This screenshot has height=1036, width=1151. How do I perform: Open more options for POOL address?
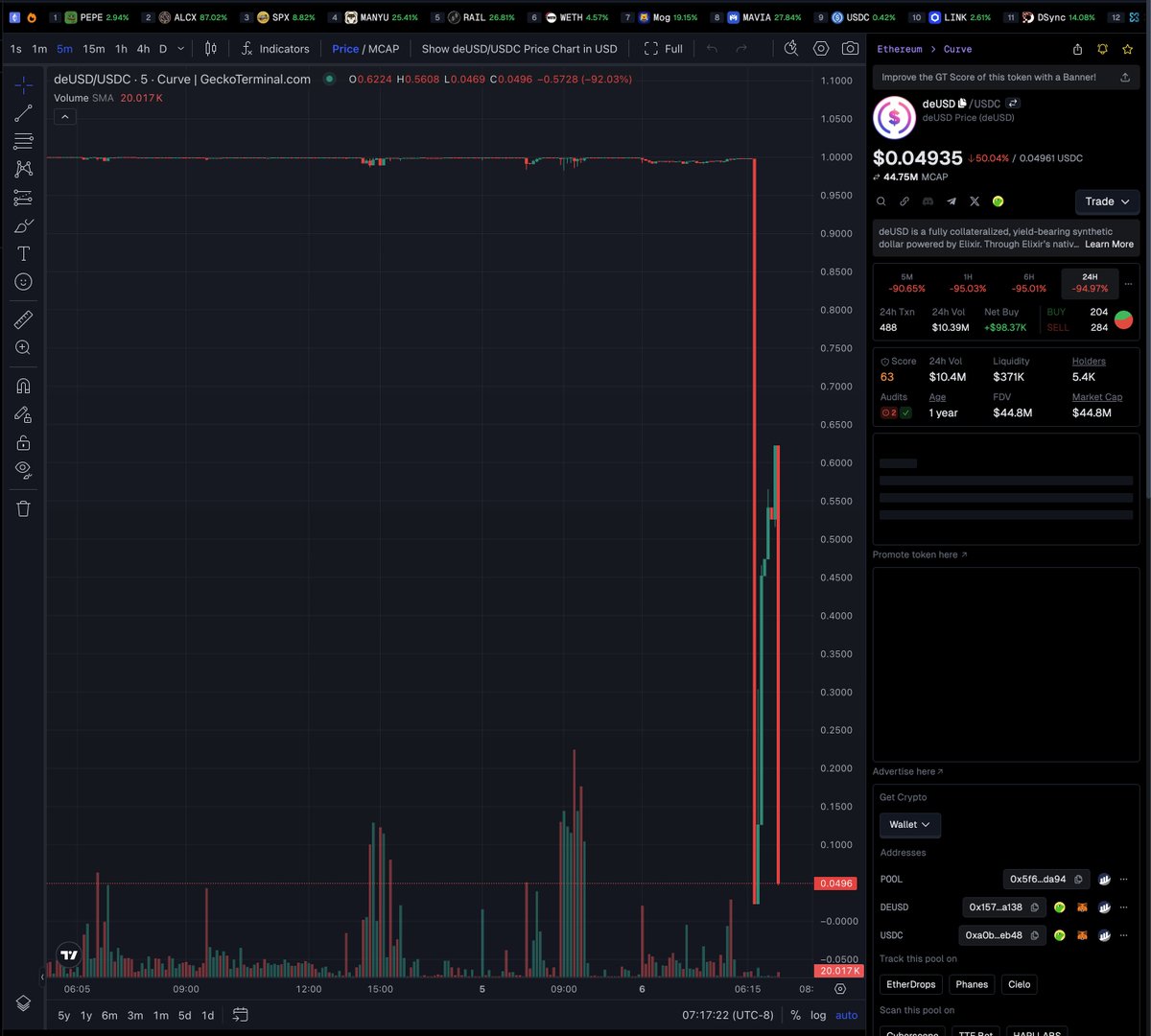point(1125,879)
